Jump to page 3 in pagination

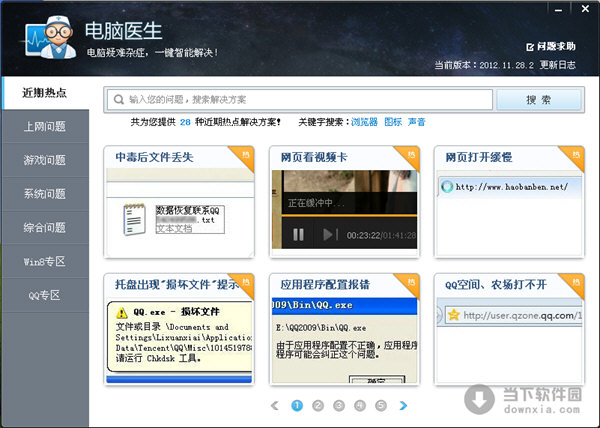coord(339,405)
